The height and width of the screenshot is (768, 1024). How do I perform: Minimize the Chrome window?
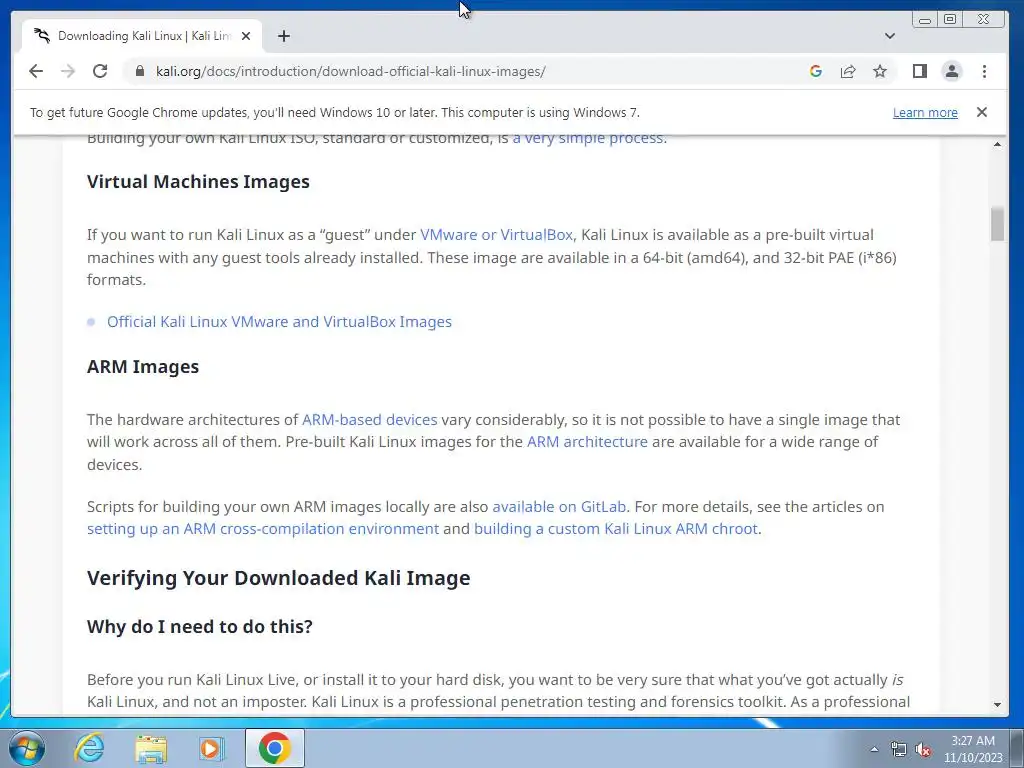tap(925, 20)
